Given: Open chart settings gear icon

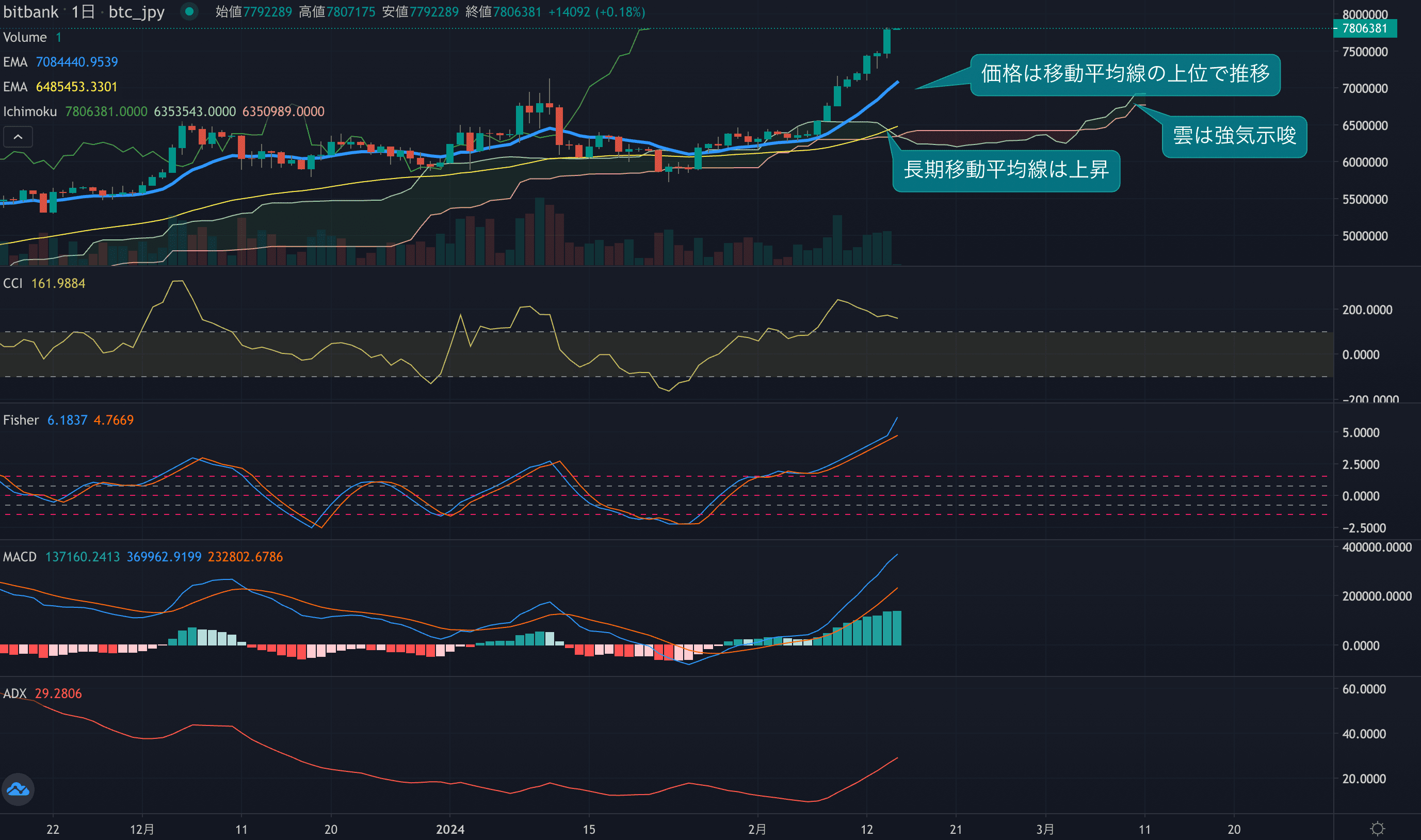Looking at the screenshot, I should [1378, 829].
